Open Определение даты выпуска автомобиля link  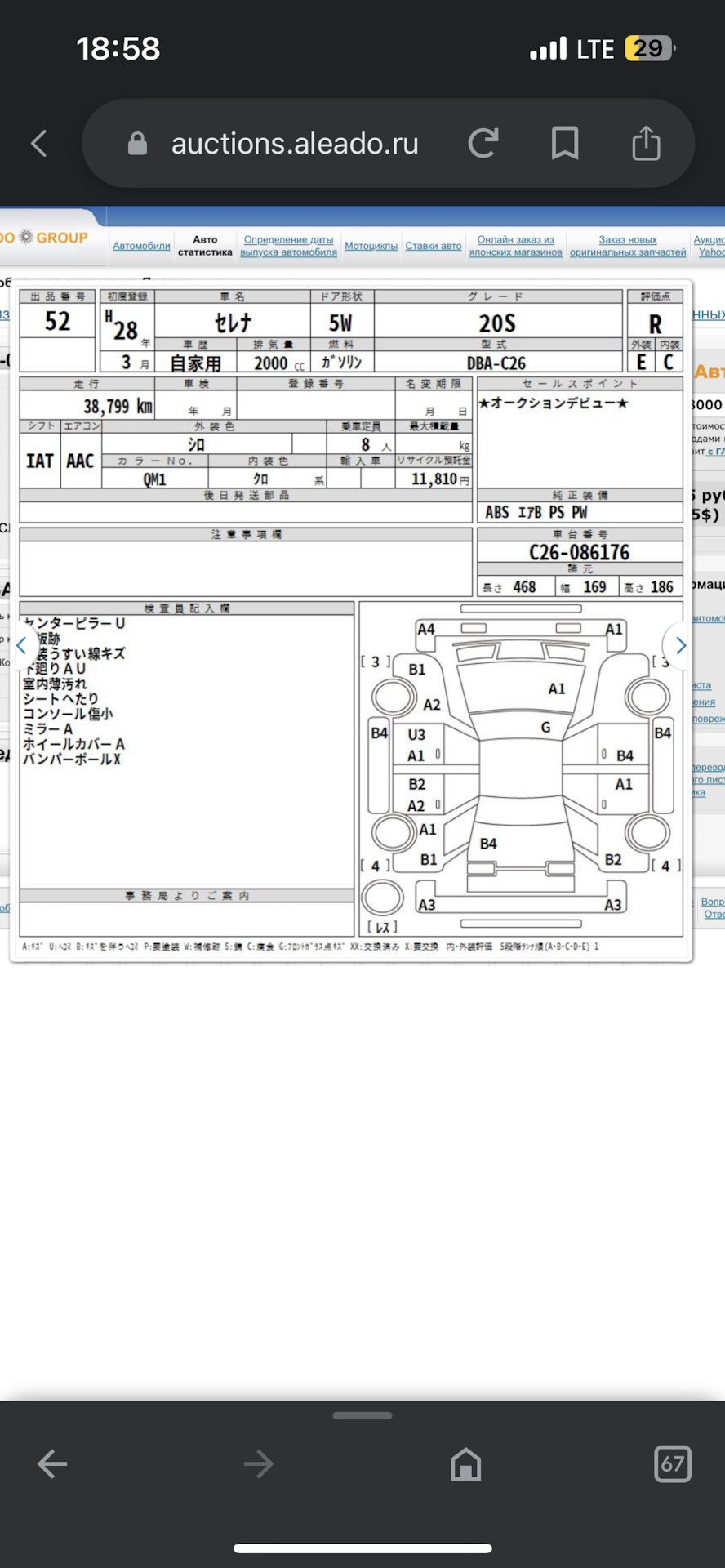288,246
